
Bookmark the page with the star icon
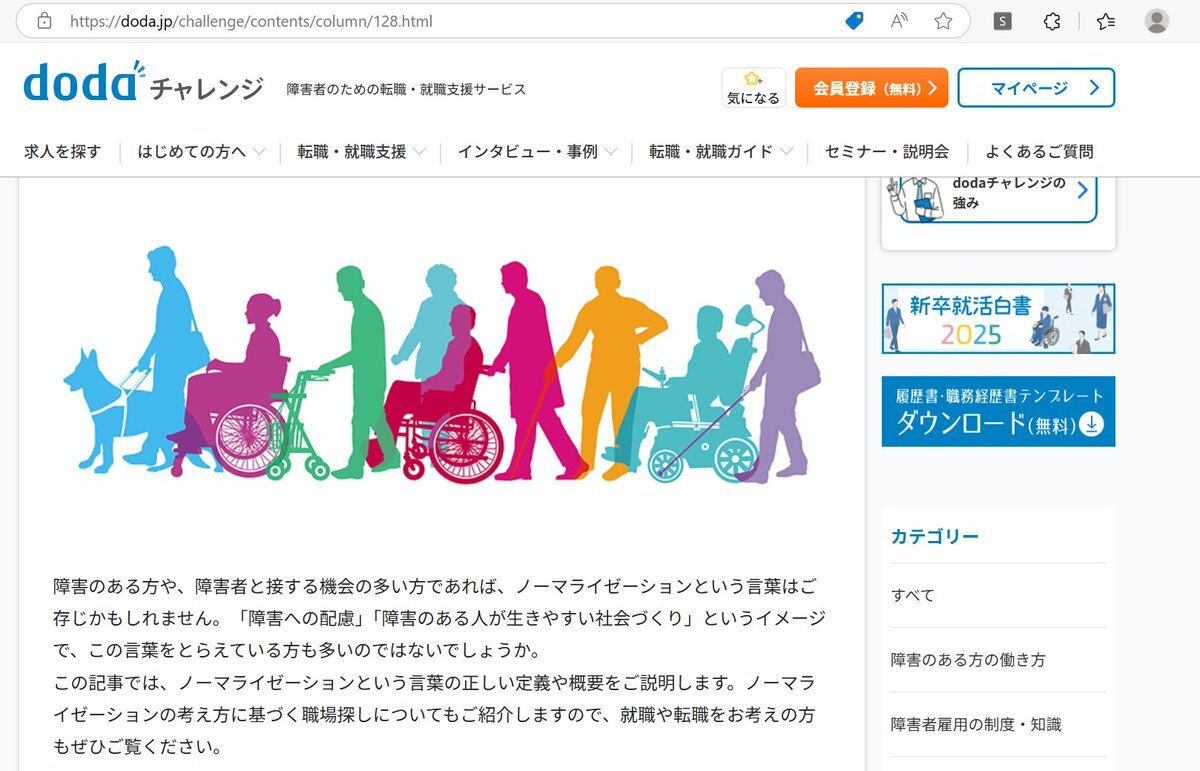[943, 21]
